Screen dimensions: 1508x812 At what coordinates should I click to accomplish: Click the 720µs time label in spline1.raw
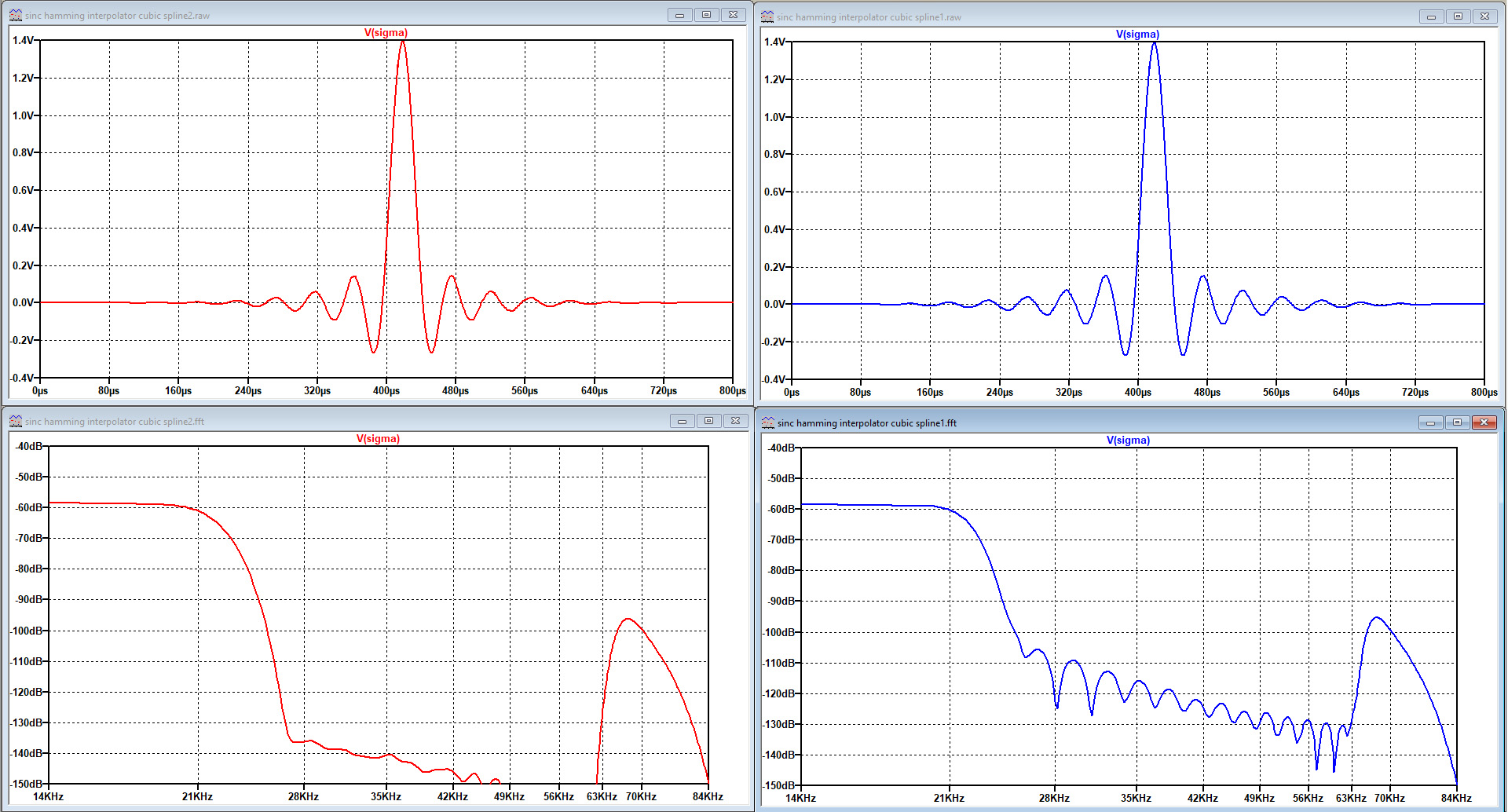(x=1415, y=392)
